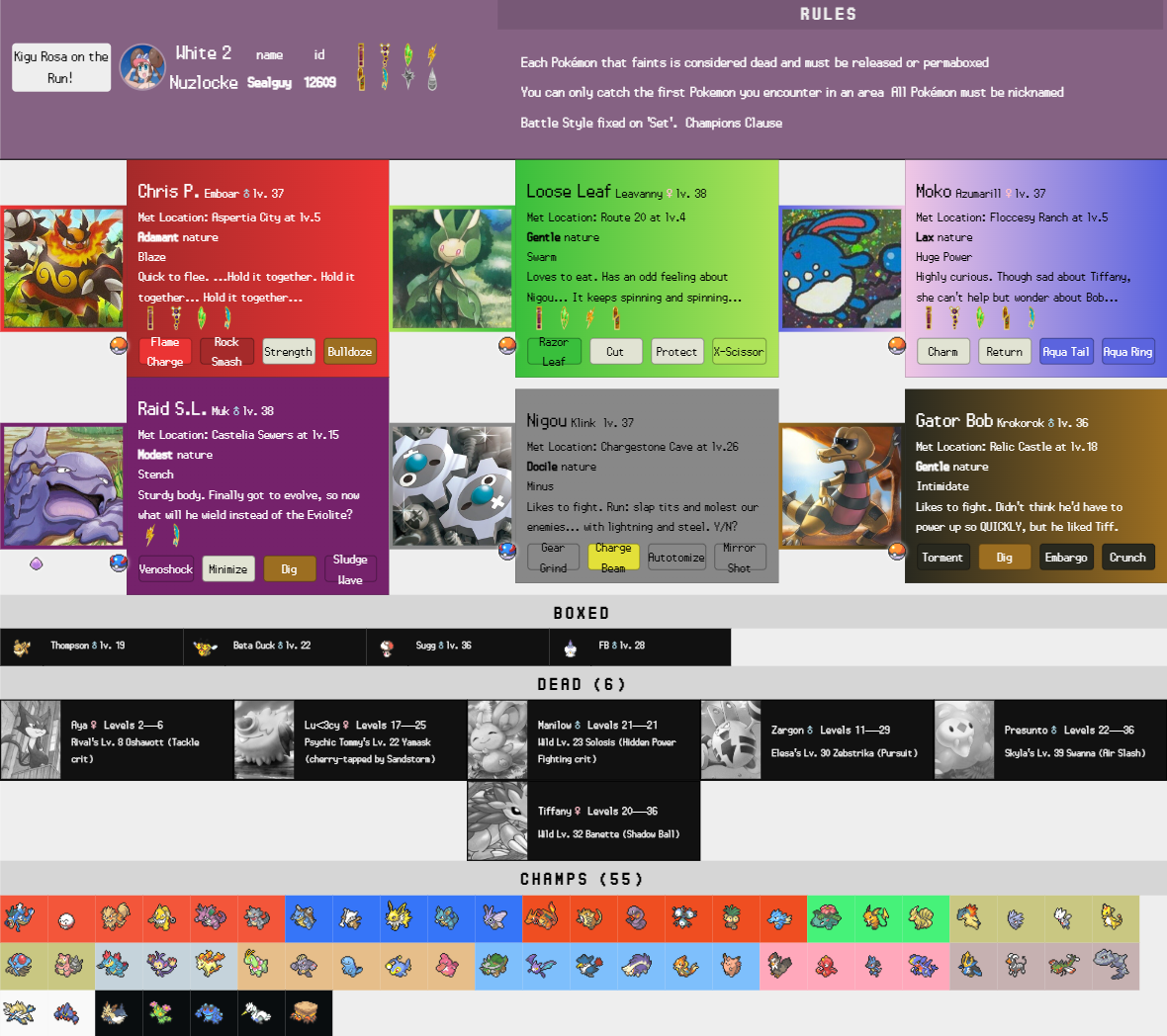Select the Charizard champ sprite
The width and height of the screenshot is (1167, 1036).
coord(540,916)
